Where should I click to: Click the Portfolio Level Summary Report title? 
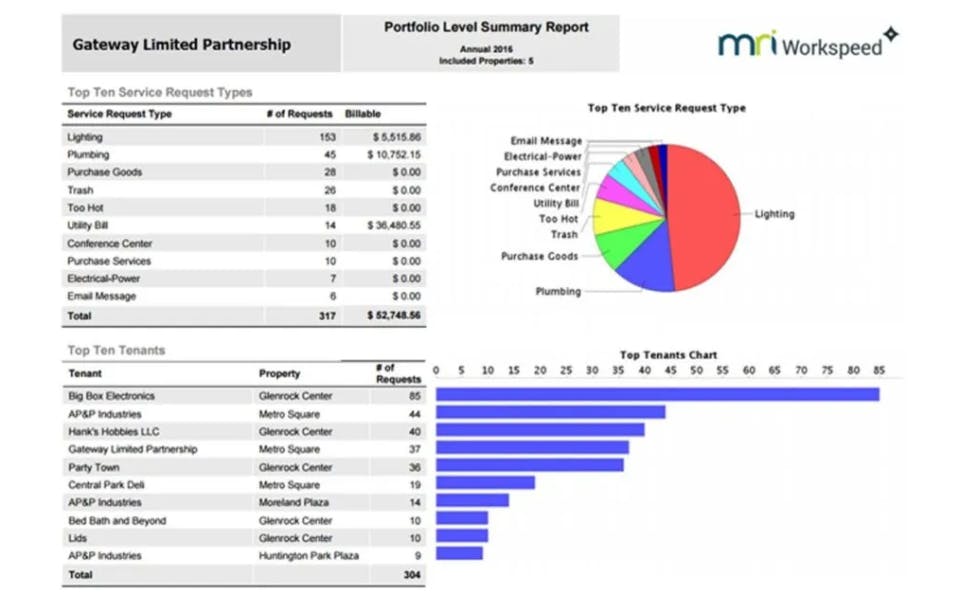click(486, 28)
